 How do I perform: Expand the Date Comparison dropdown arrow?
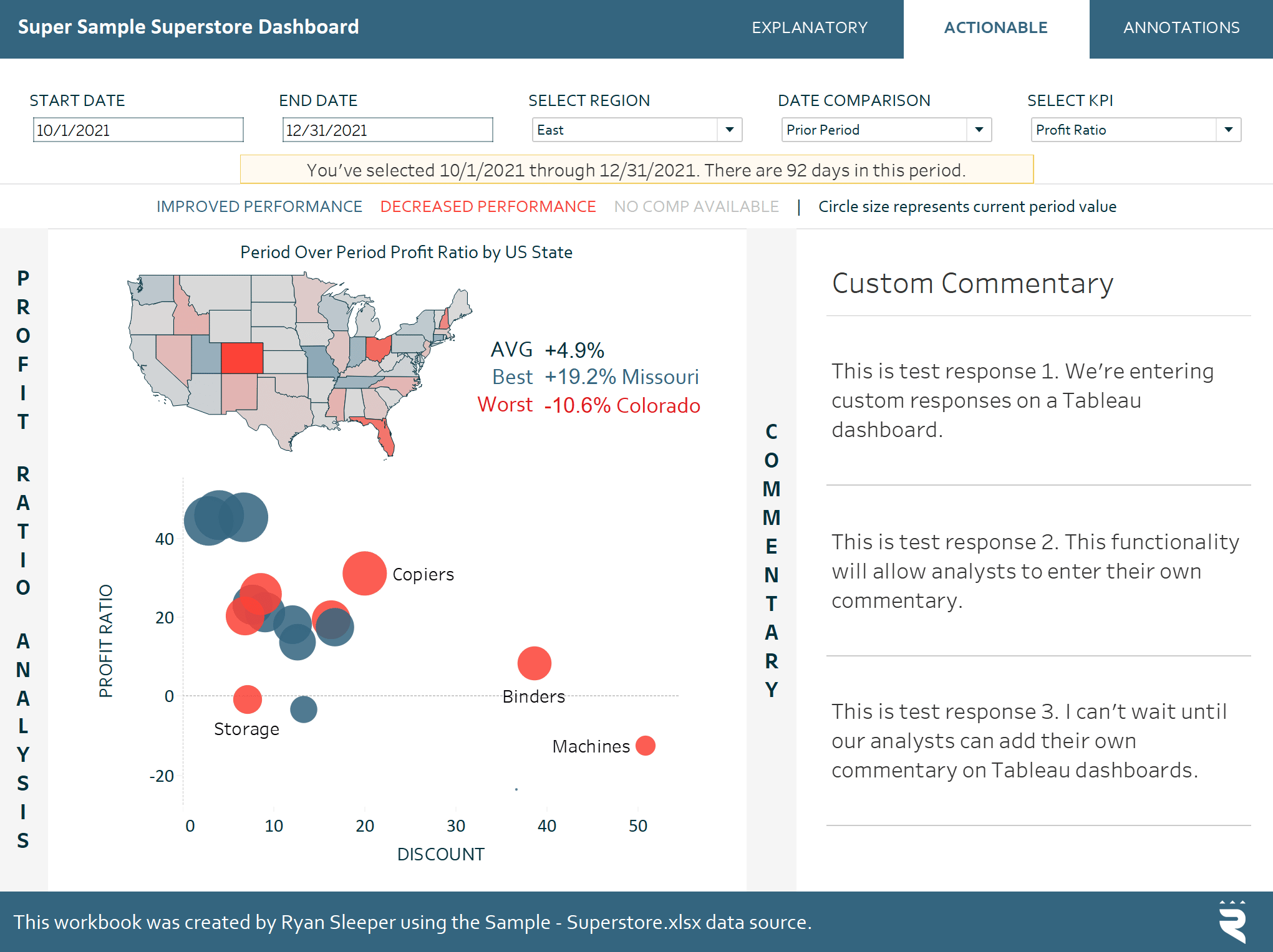(x=979, y=130)
